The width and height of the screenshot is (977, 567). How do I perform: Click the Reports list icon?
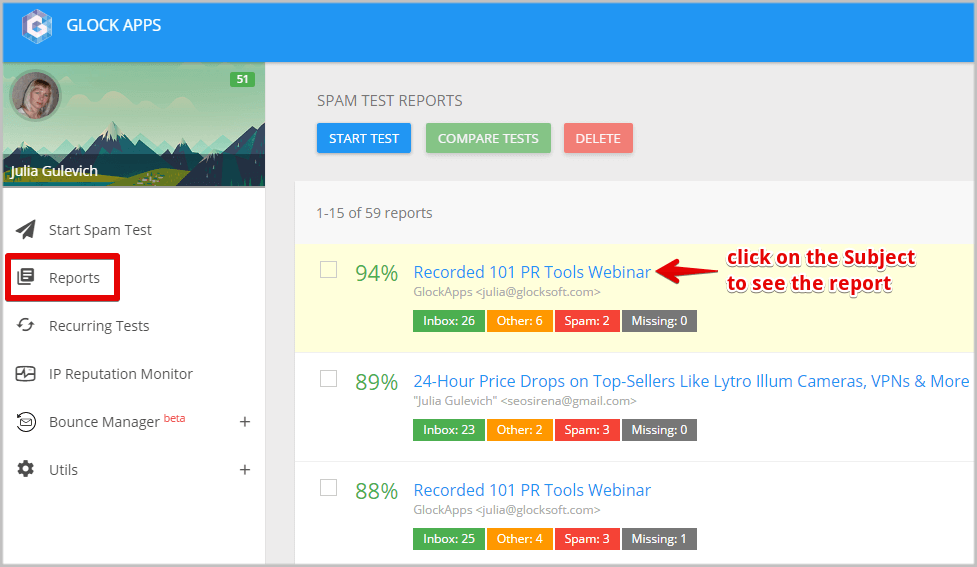[x=26, y=277]
